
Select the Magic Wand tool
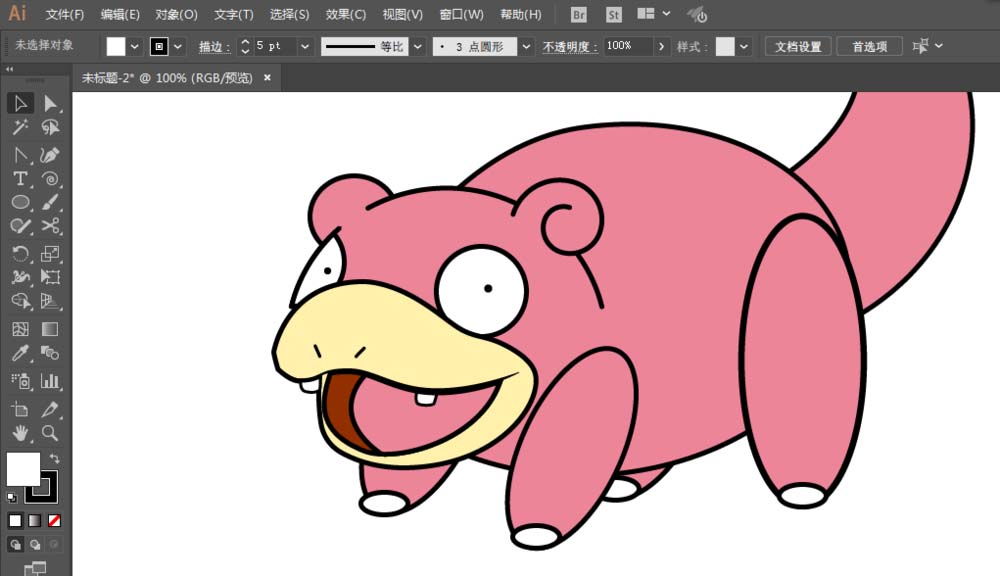[20, 127]
